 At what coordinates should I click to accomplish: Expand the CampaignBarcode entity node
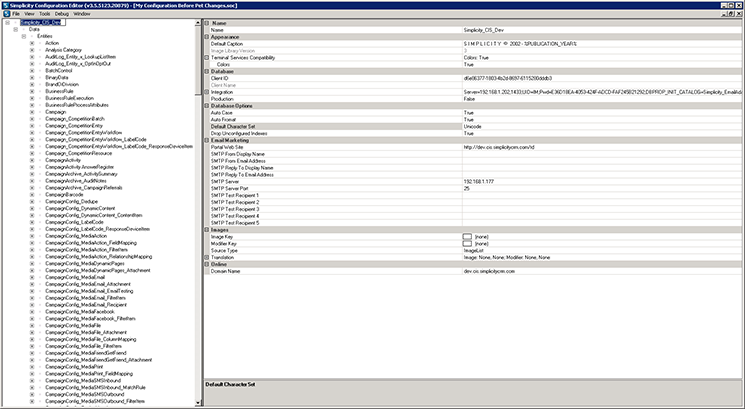click(x=32, y=195)
